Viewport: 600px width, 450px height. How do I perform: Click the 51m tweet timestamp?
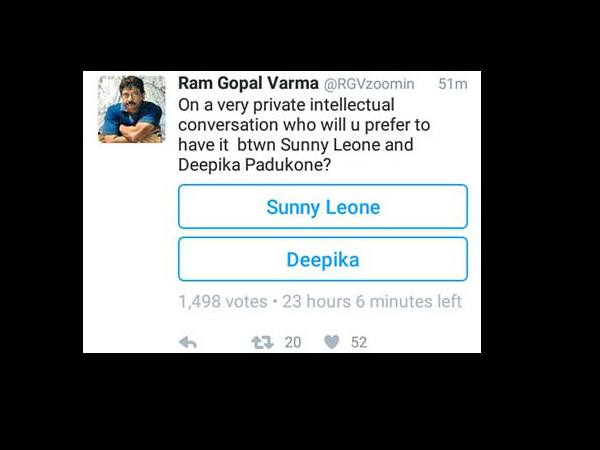(x=452, y=85)
